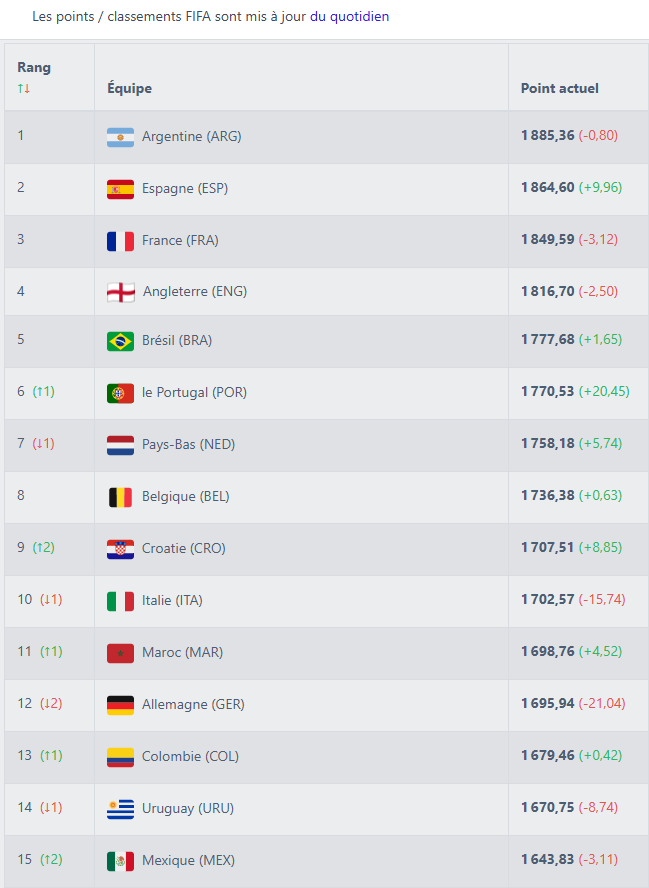Click the Spain flag icon
649x888 pixels.
(120, 189)
